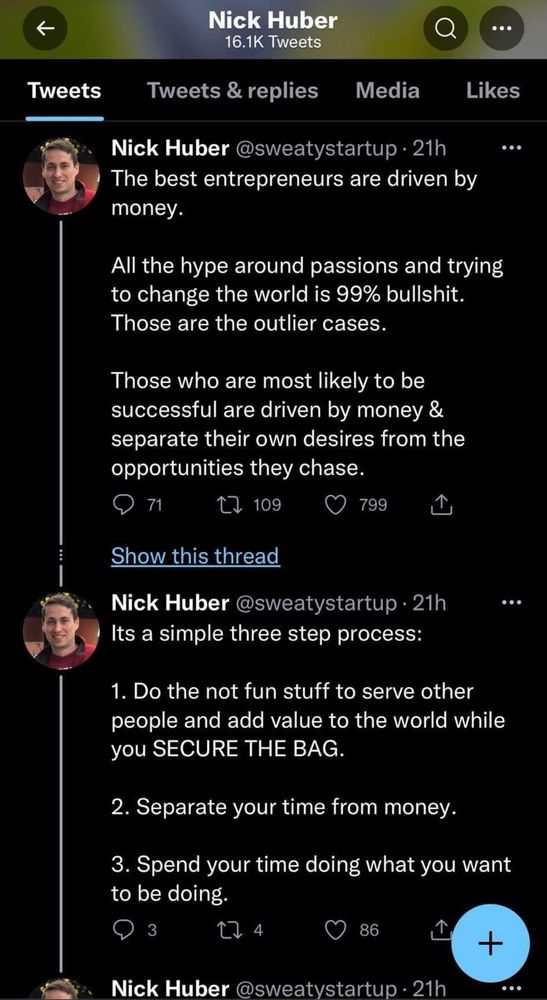The width and height of the screenshot is (547, 1000).
Task: Open profile options three-dot menu at top
Action: [502, 29]
